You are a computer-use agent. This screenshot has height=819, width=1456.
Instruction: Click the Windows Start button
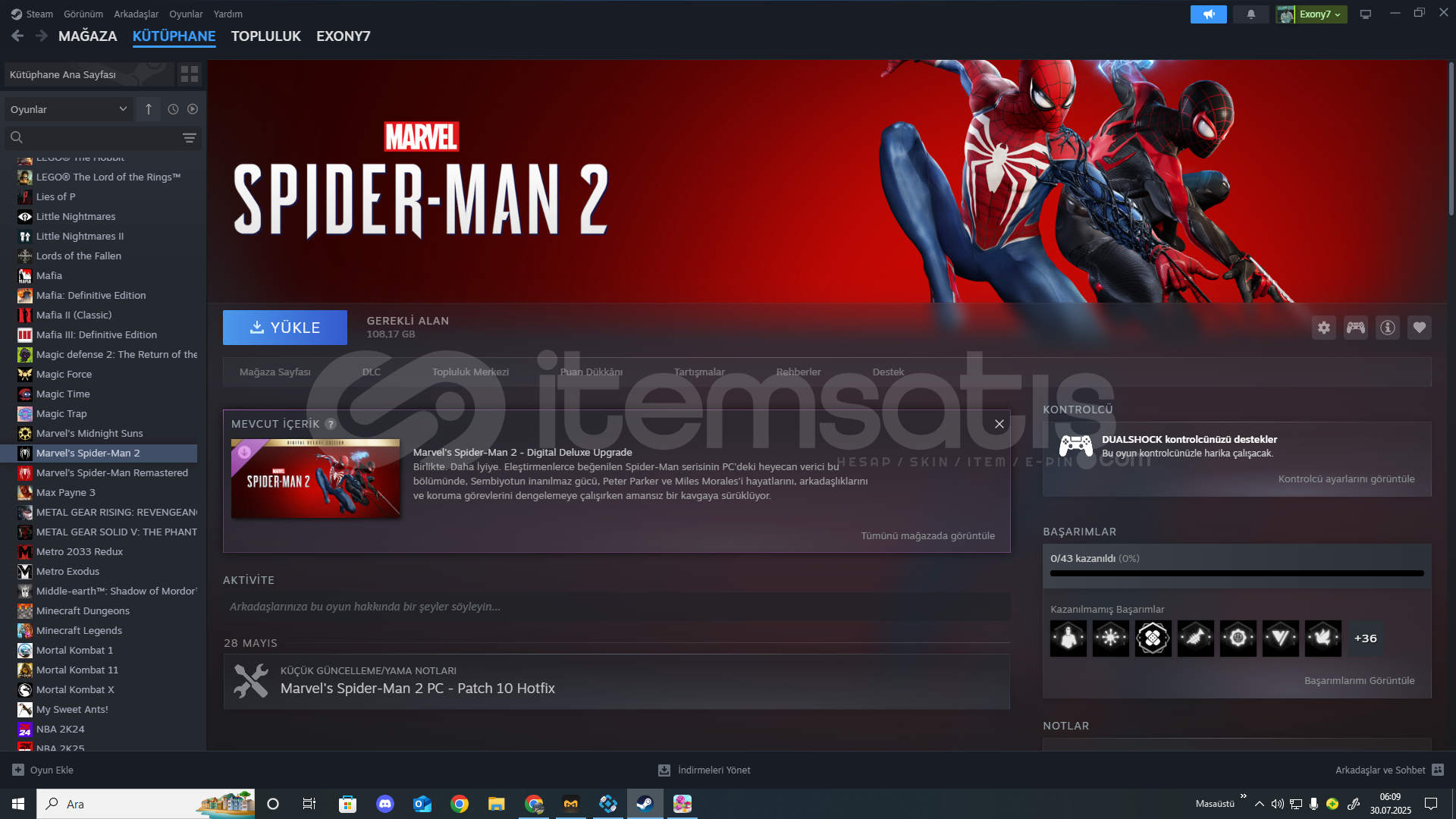tap(18, 804)
